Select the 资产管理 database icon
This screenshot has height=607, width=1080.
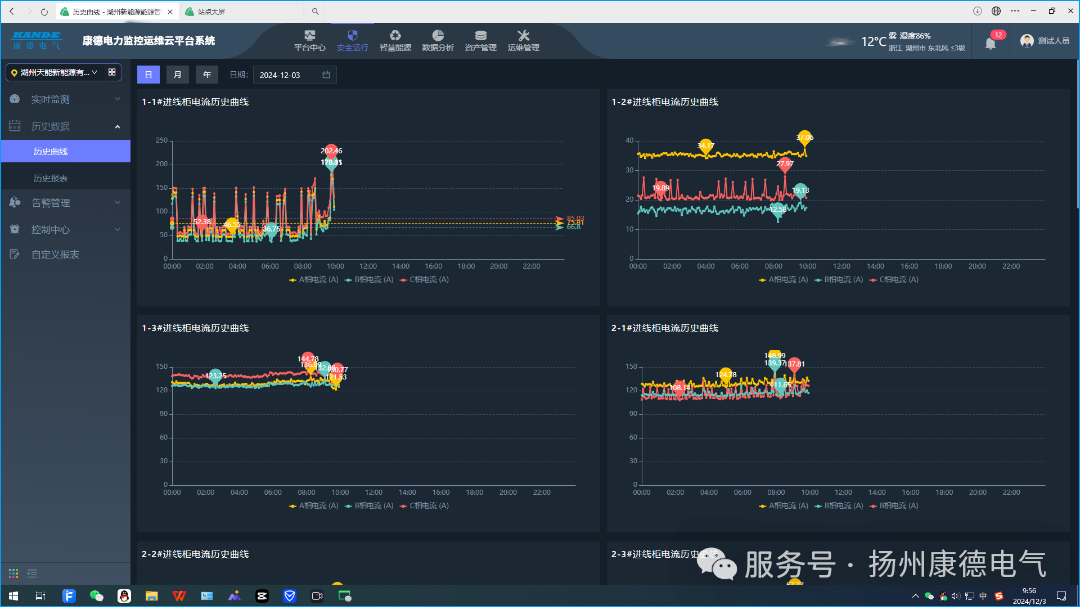(x=481, y=37)
